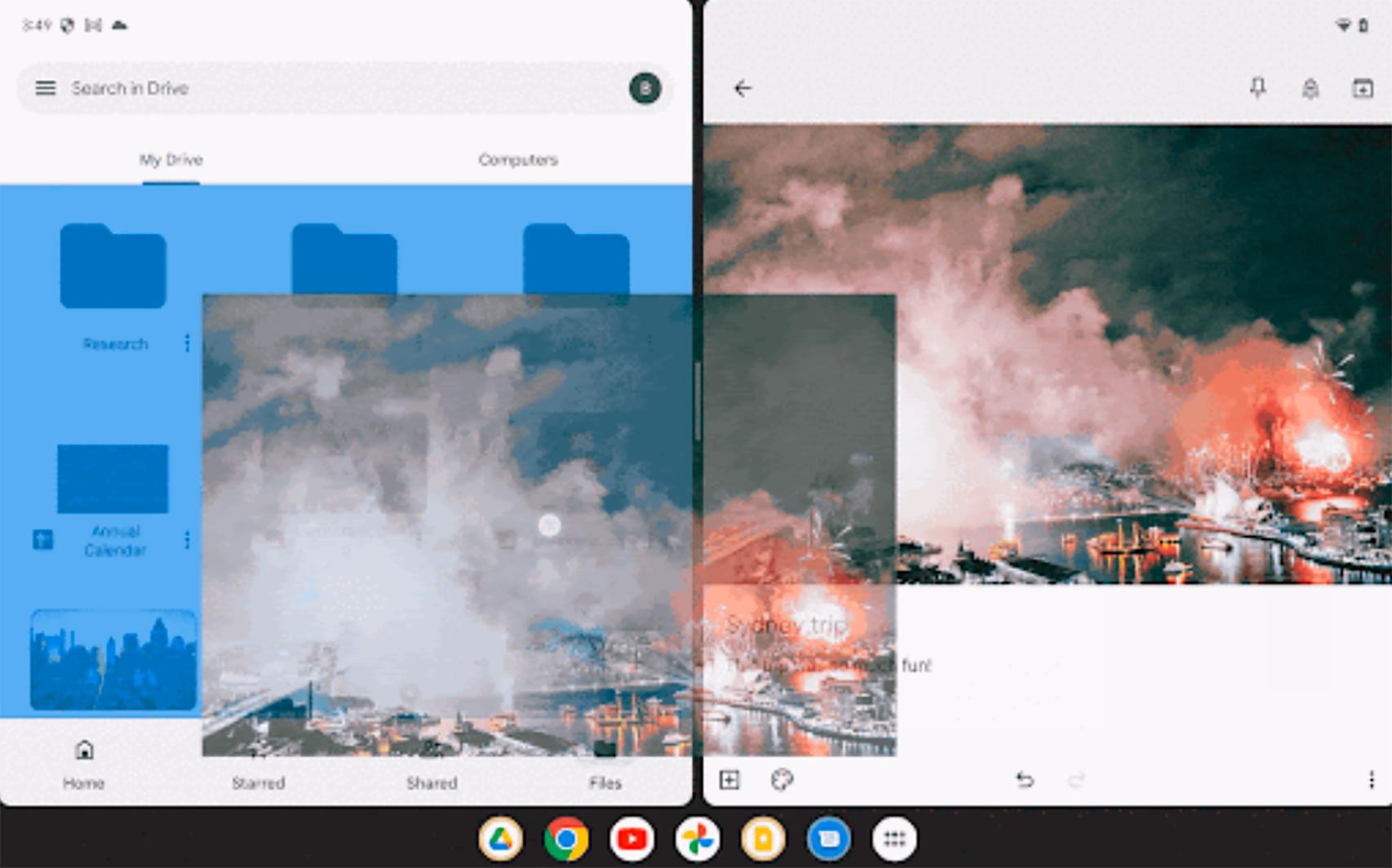The image size is (1392, 868).
Task: Undo the last edit in the note
Action: [1025, 781]
